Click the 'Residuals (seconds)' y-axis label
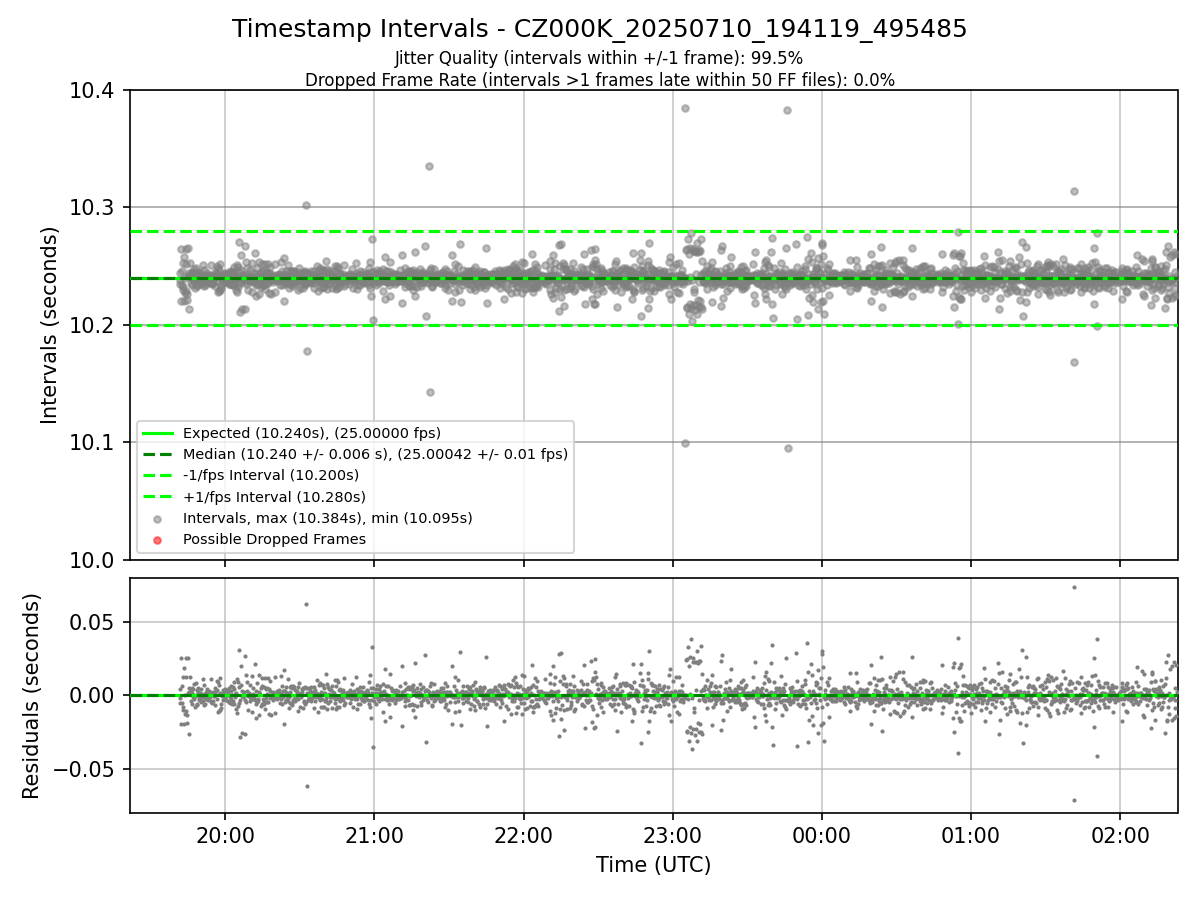The height and width of the screenshot is (900, 1200). (x=32, y=696)
